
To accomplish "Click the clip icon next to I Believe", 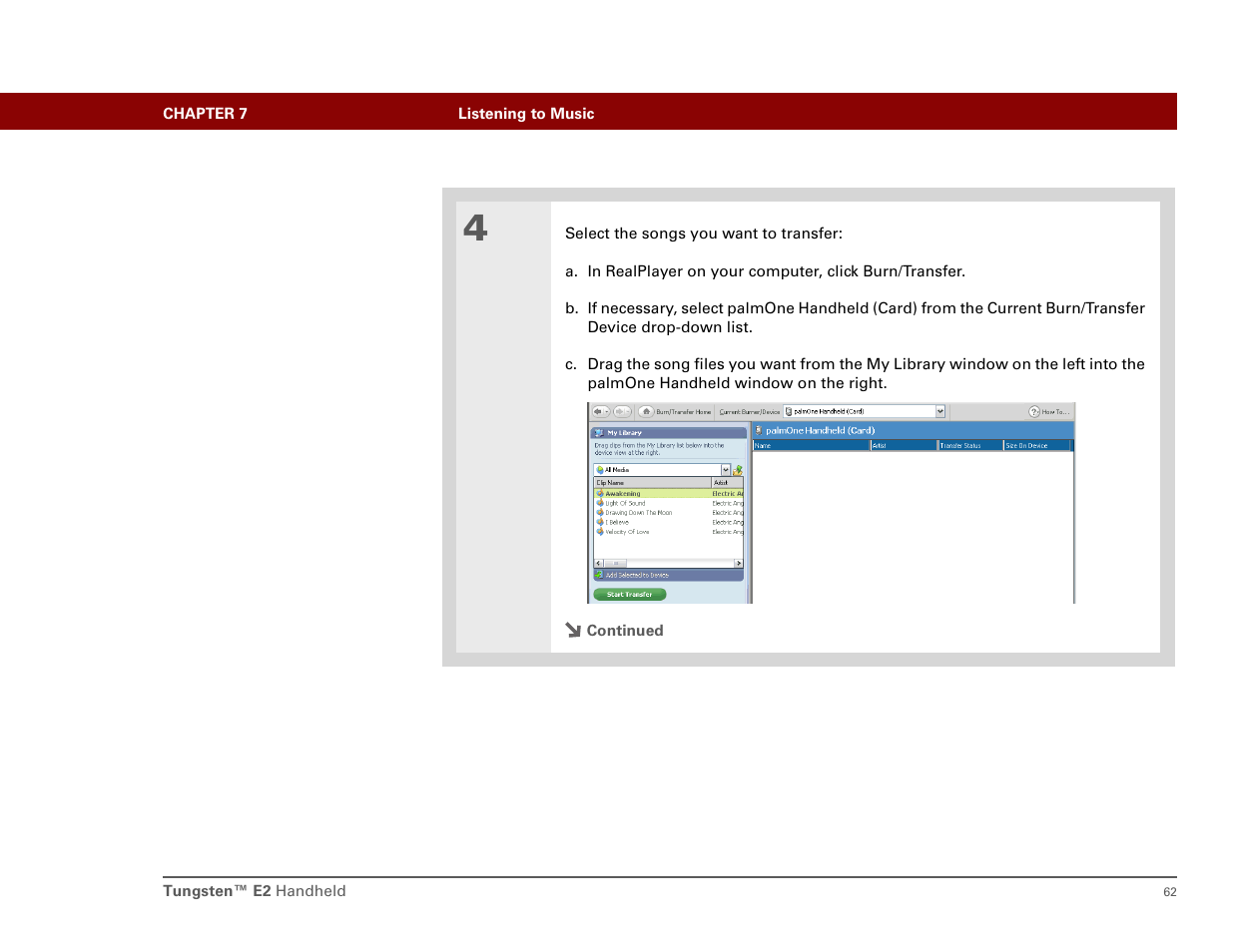I will pyautogui.click(x=600, y=522).
